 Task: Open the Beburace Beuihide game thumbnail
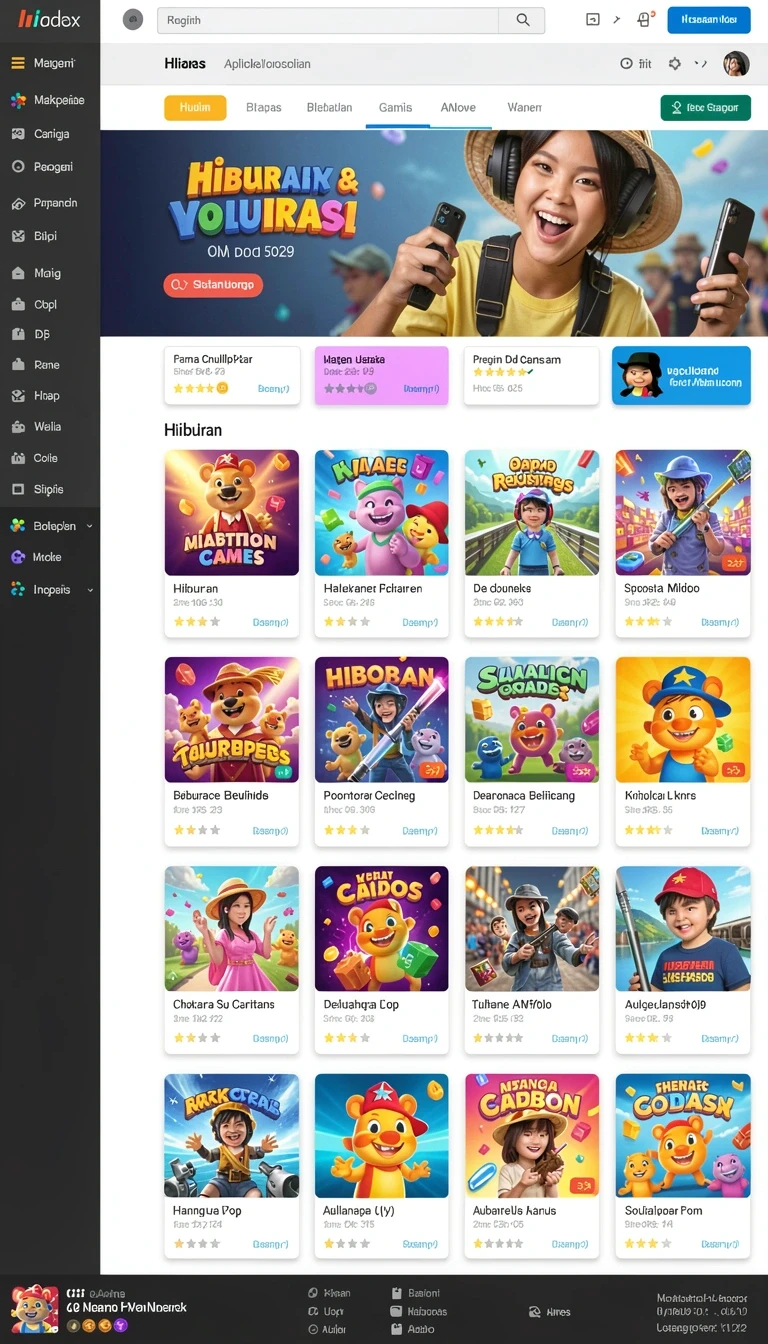232,720
